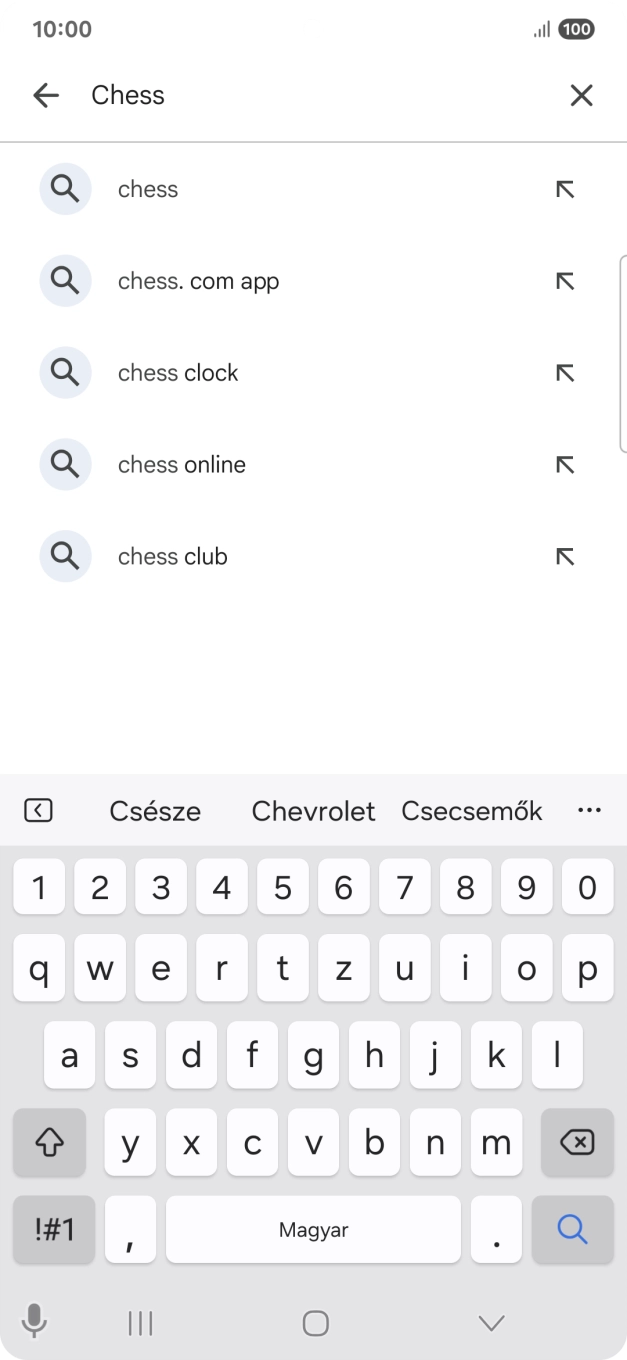Tap the back arrow to exit search
This screenshot has height=1360, width=627.
(x=46, y=94)
